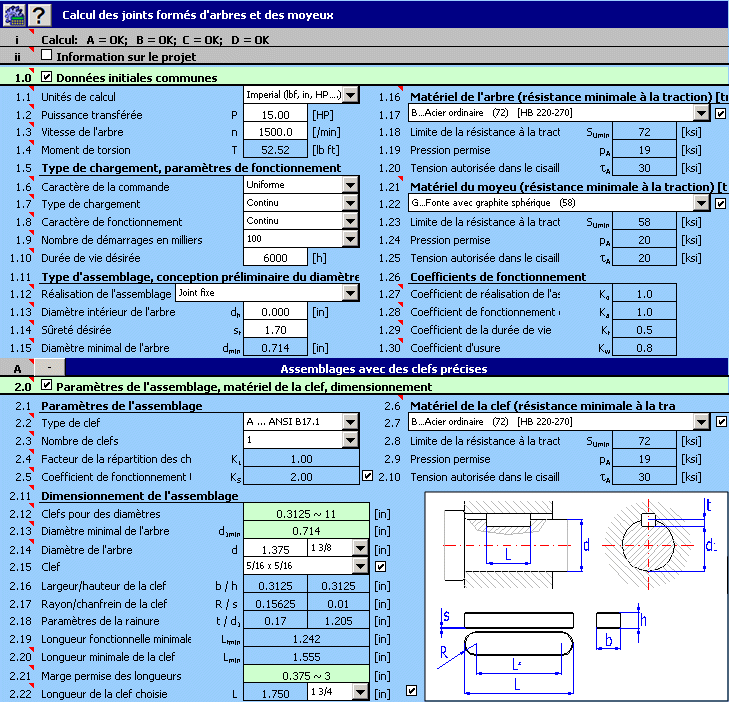729x702 pixels.
Task: Click key Limite de la résistance value 72 in row 2.8
Action: click(644, 441)
